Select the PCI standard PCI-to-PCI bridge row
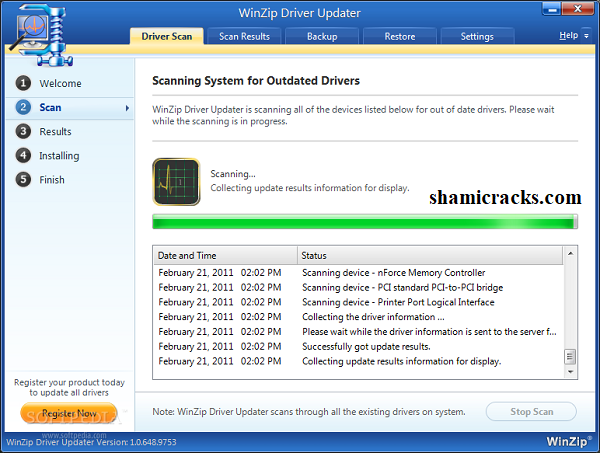This screenshot has height=453, width=600. tap(359, 288)
